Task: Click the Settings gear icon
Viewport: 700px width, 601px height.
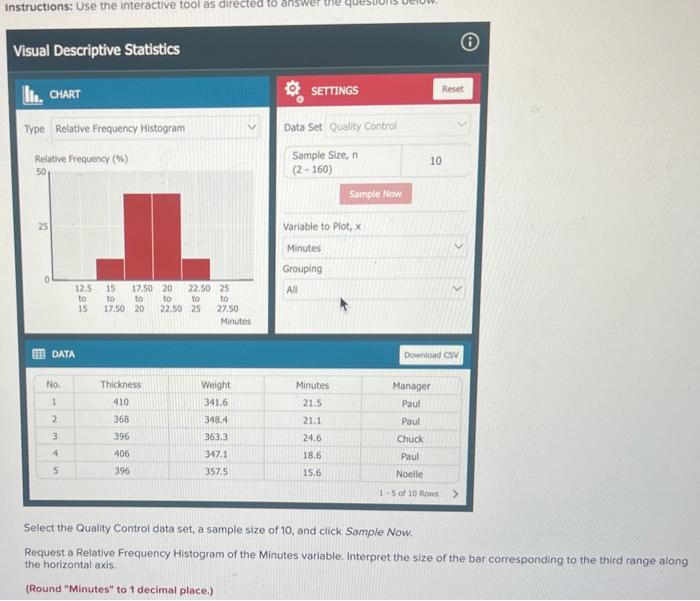Action: click(x=294, y=90)
